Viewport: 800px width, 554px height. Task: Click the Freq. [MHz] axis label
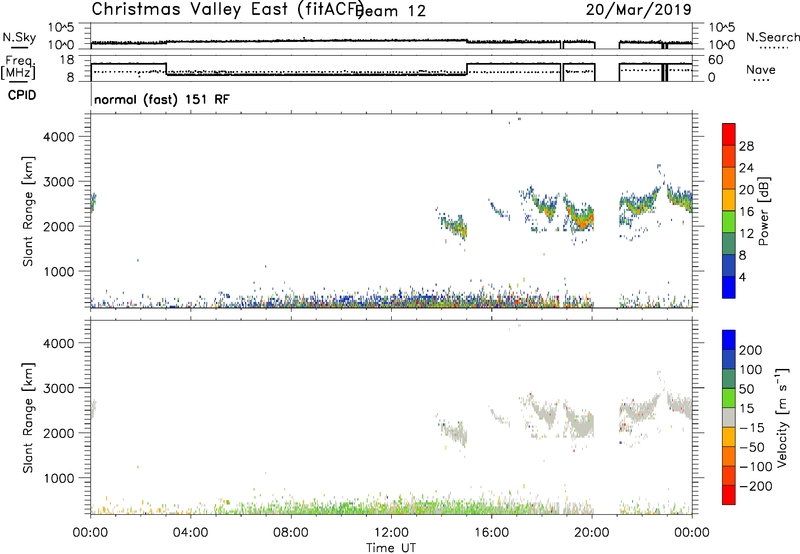[18, 67]
